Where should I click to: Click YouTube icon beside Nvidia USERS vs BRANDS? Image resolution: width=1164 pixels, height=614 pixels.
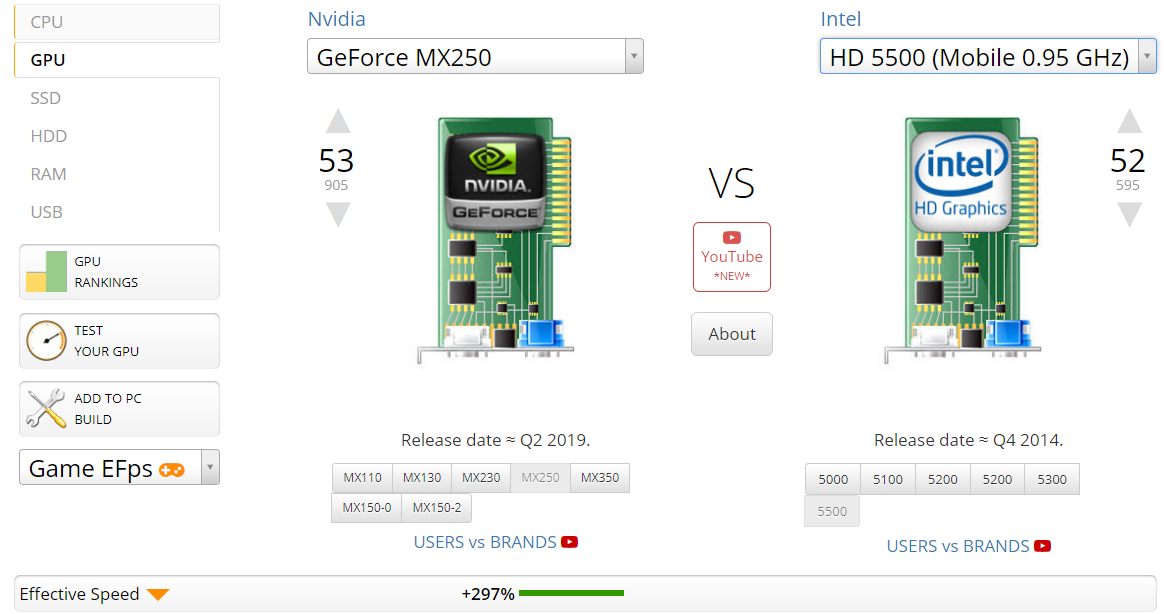[x=569, y=542]
